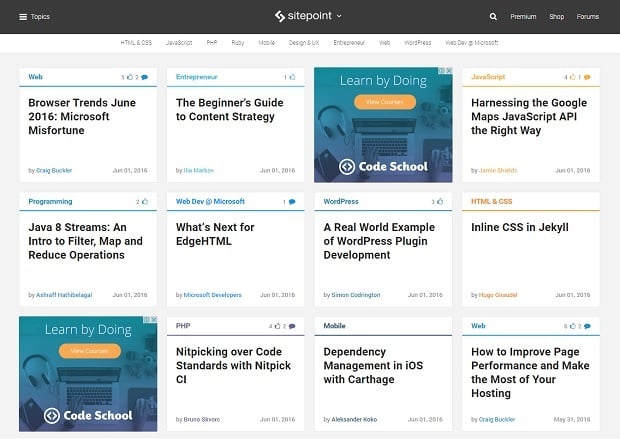The height and width of the screenshot is (439, 620).
Task: Select WordPress in the category nav bar
Action: (418, 43)
